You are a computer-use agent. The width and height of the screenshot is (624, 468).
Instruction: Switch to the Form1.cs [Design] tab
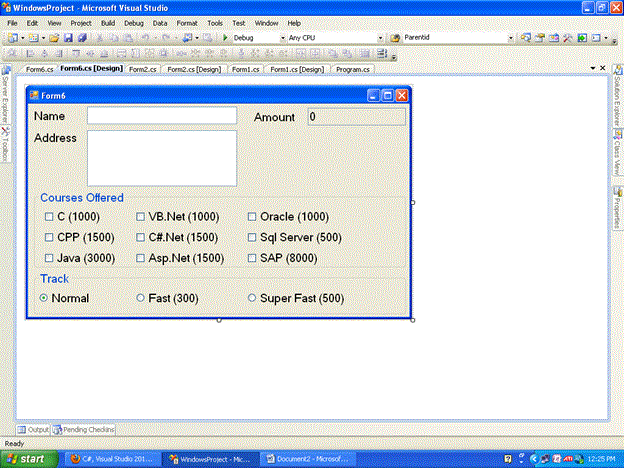tap(297, 69)
